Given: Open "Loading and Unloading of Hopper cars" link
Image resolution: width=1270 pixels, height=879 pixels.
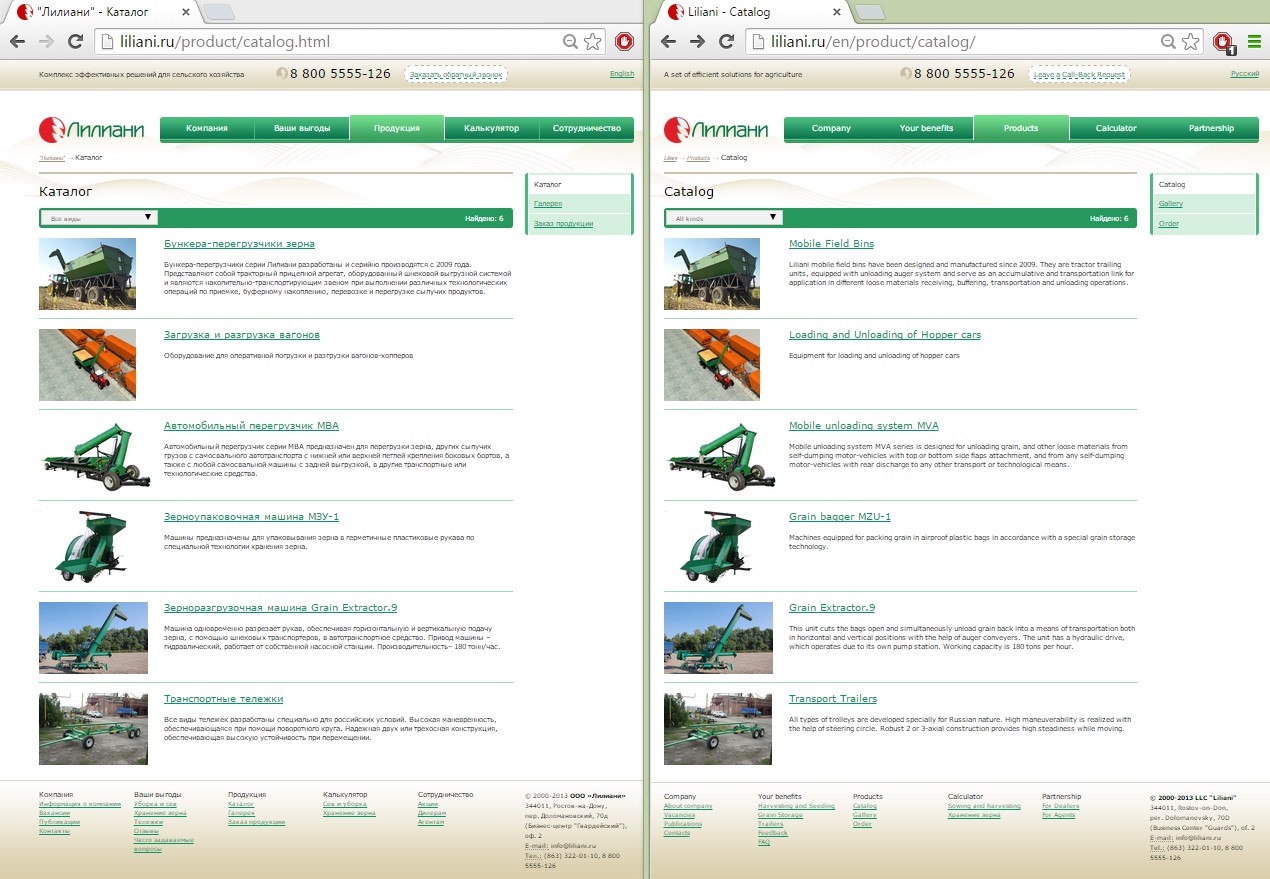Looking at the screenshot, I should click(885, 334).
